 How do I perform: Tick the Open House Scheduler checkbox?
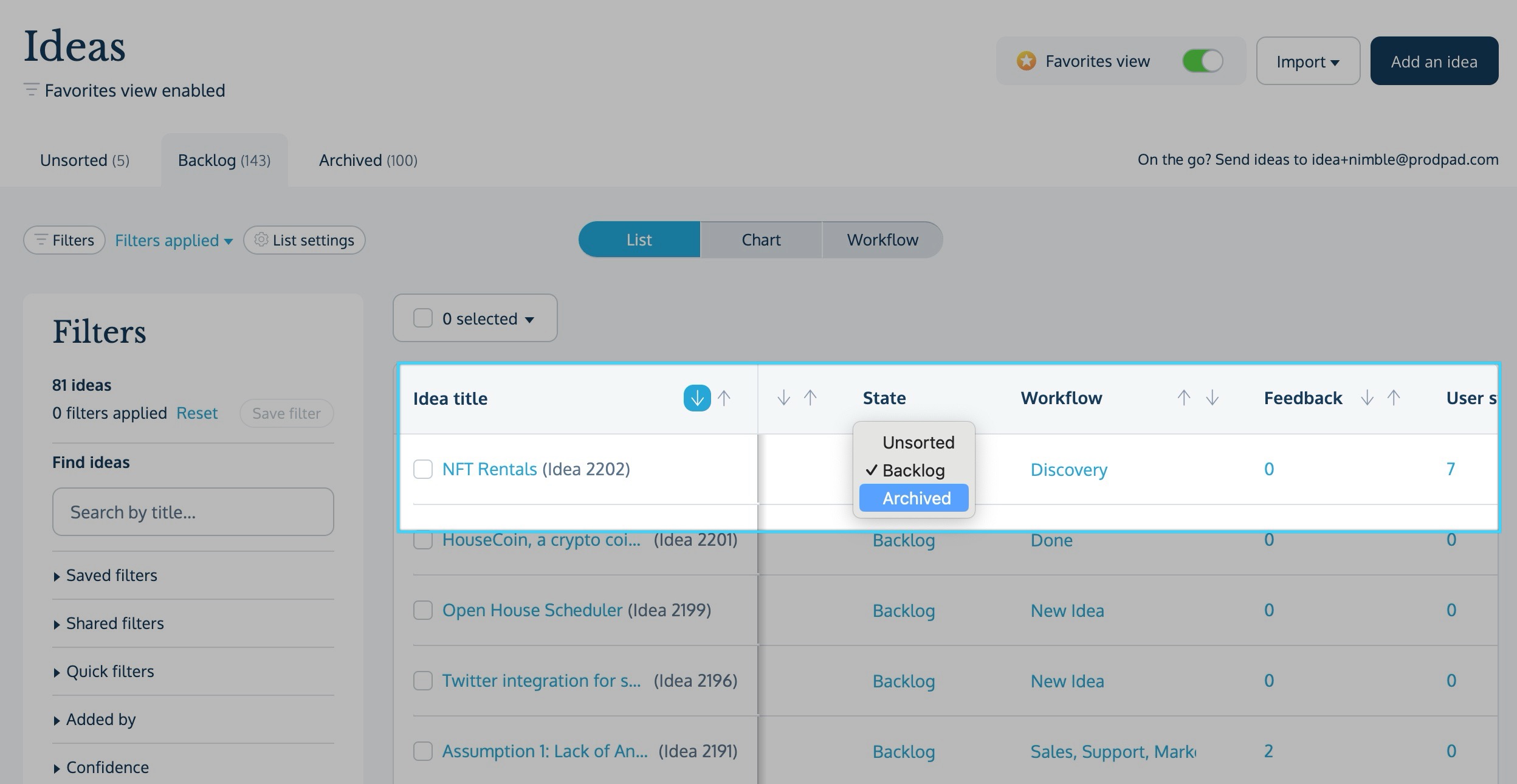[x=423, y=610]
